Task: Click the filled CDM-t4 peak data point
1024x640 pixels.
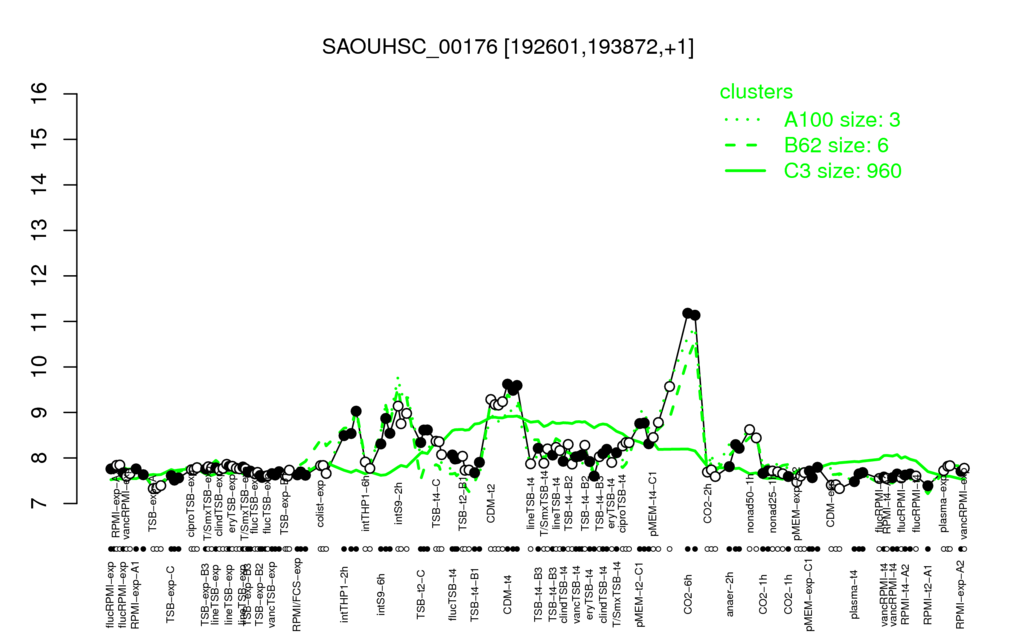Action: pos(507,384)
